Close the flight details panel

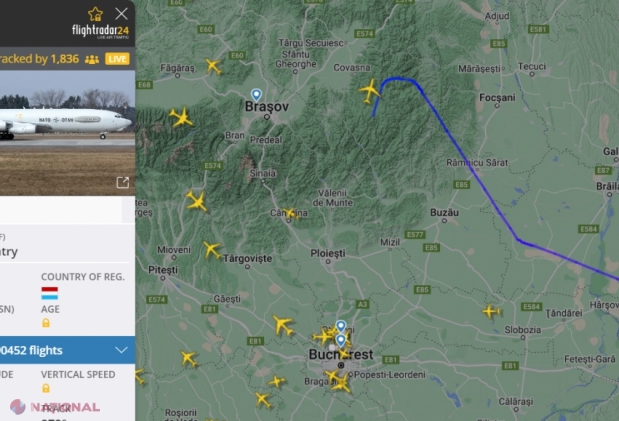click(x=121, y=14)
